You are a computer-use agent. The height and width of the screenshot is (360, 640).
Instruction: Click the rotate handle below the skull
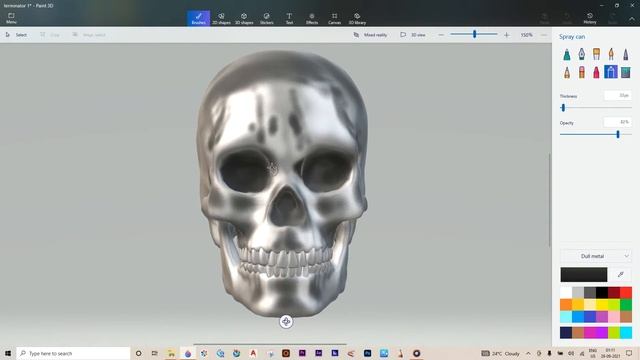pos(286,322)
